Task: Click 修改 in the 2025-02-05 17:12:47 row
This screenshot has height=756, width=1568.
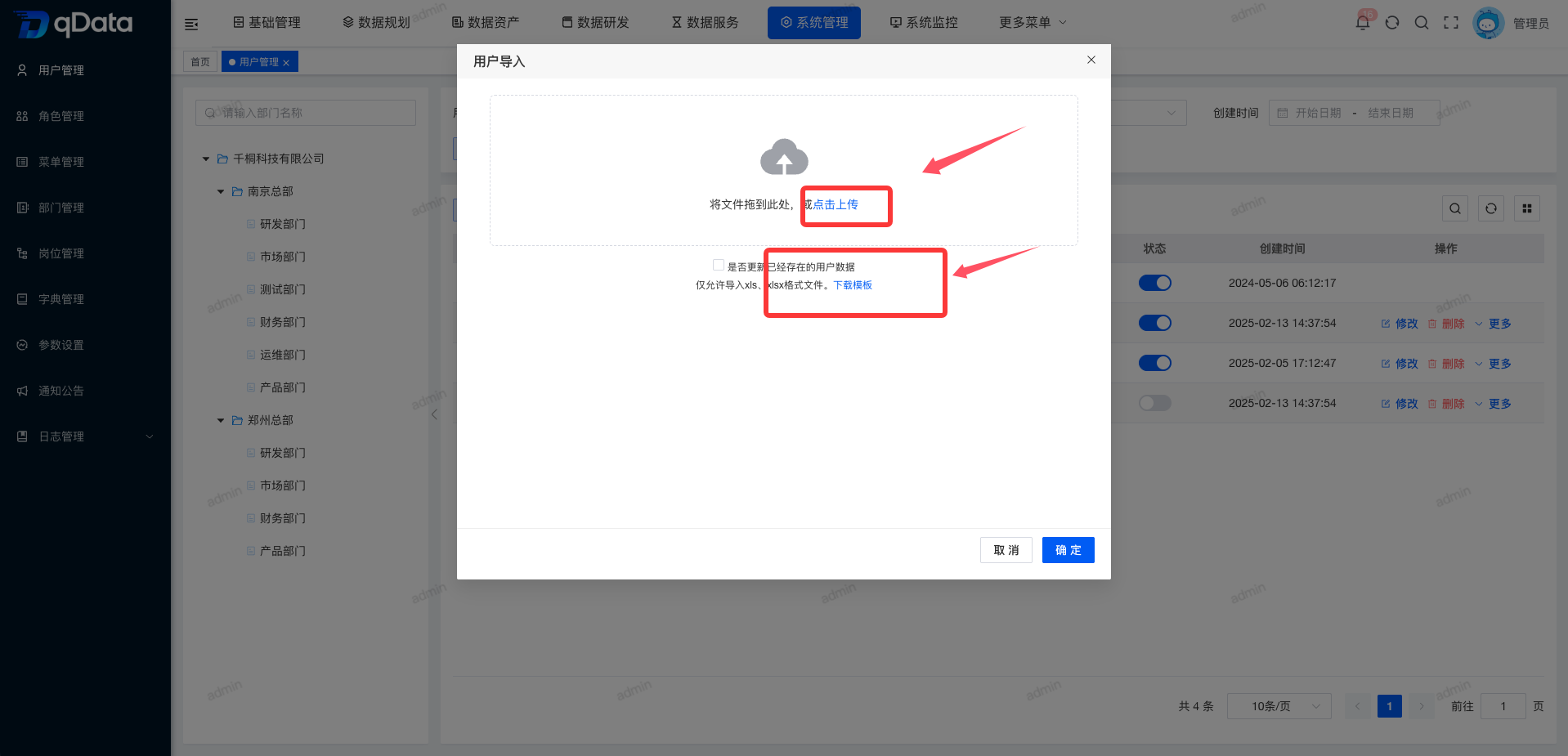Action: [1400, 363]
